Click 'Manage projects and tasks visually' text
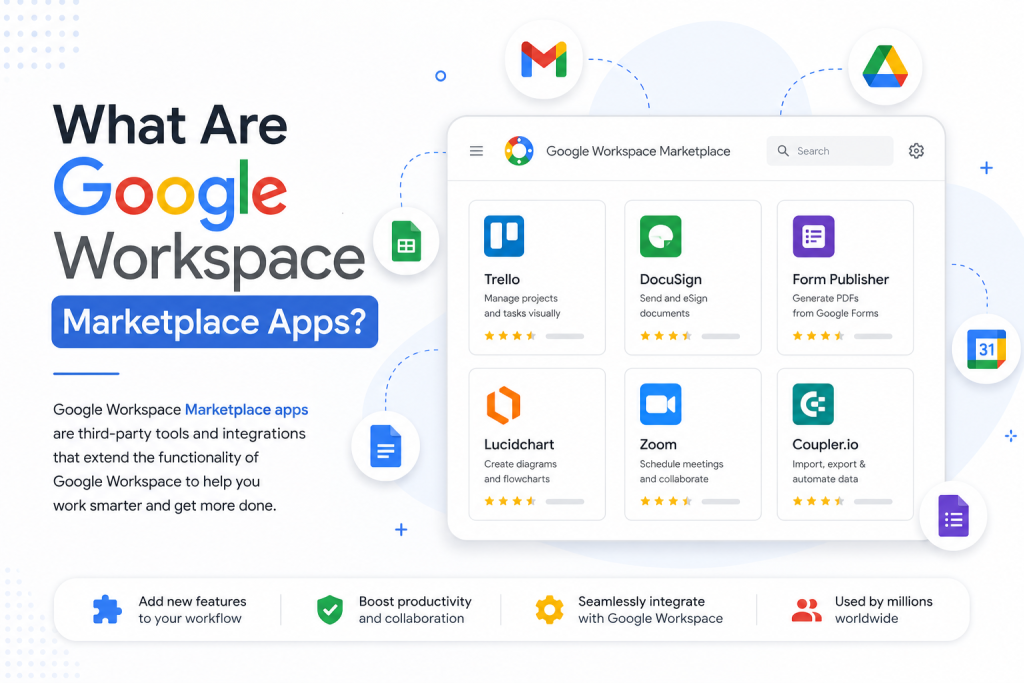The height and width of the screenshot is (683, 1024). click(x=522, y=306)
